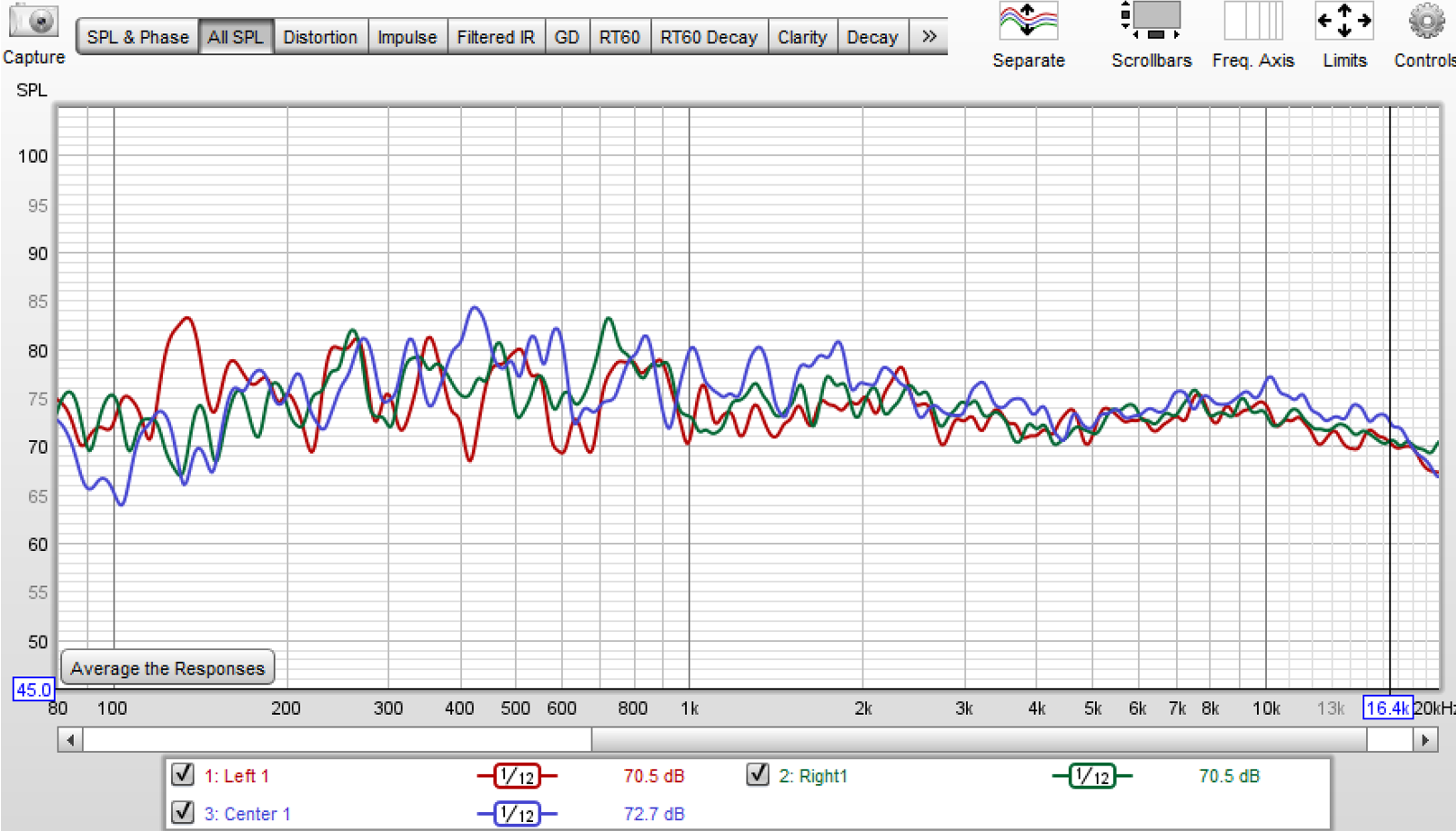Switch to the SPL & Phase tab

(x=138, y=37)
